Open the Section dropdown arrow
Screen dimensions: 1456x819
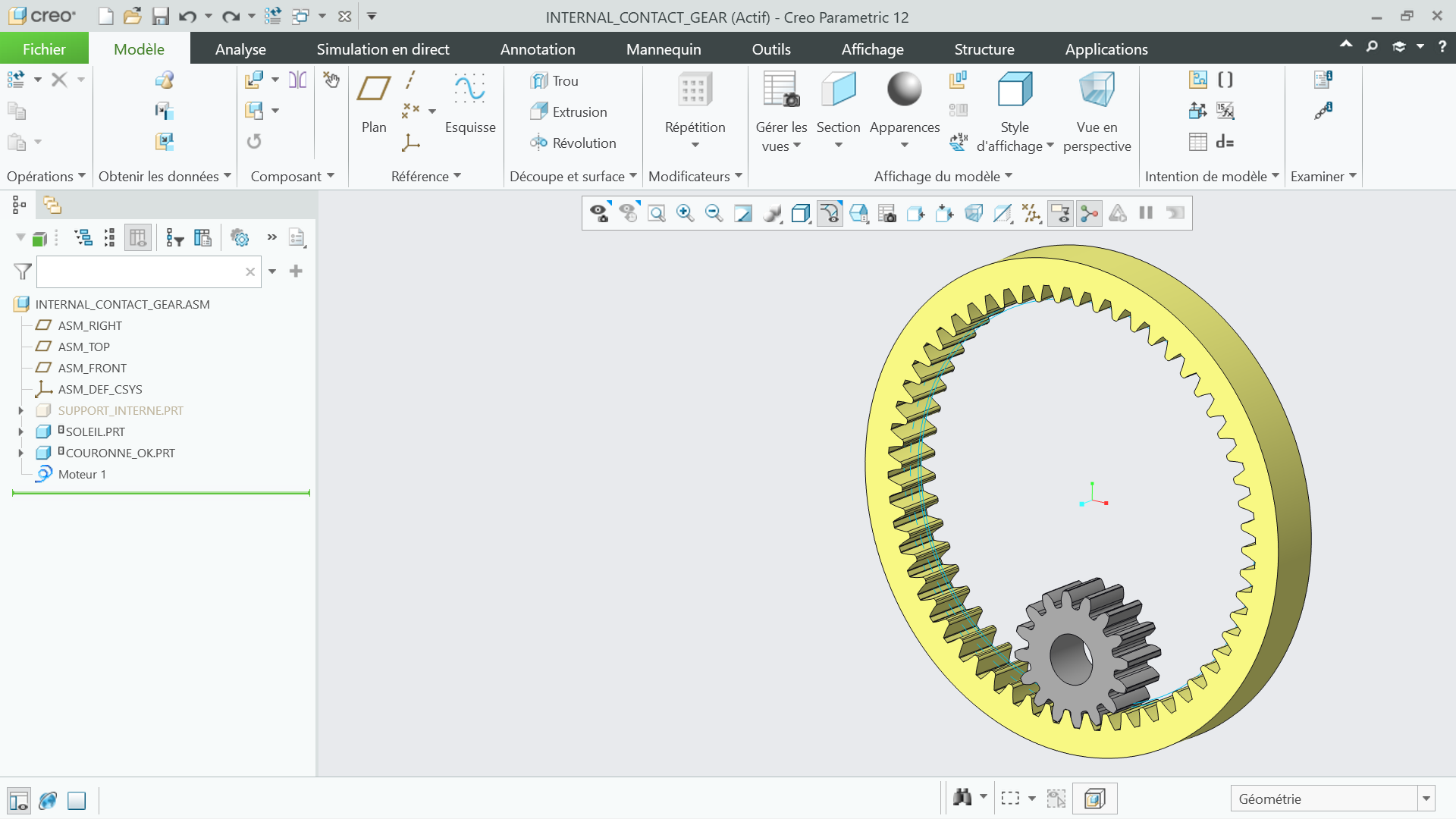tap(838, 146)
